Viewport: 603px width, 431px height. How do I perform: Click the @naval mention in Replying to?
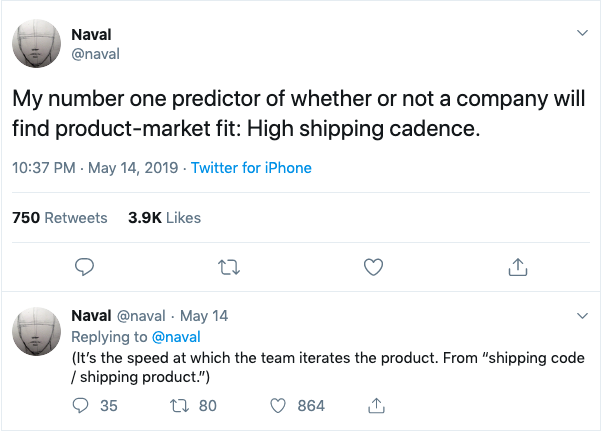coord(177,336)
